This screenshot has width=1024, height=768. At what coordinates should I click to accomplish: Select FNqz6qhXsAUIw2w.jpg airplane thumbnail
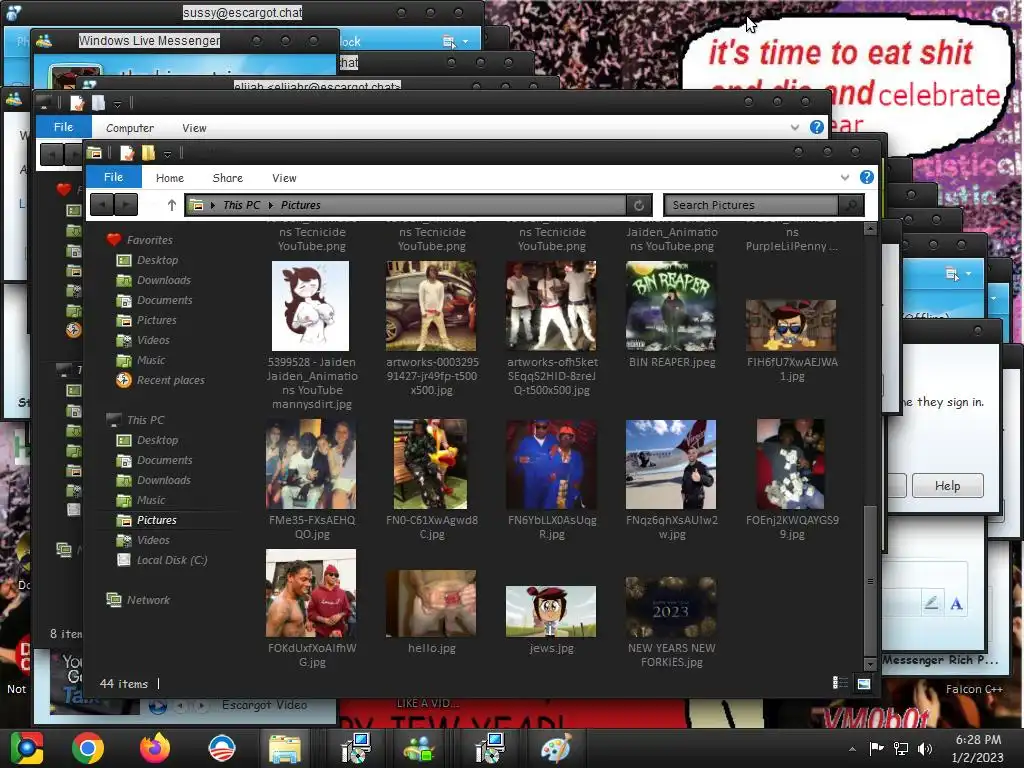pyautogui.click(x=671, y=464)
